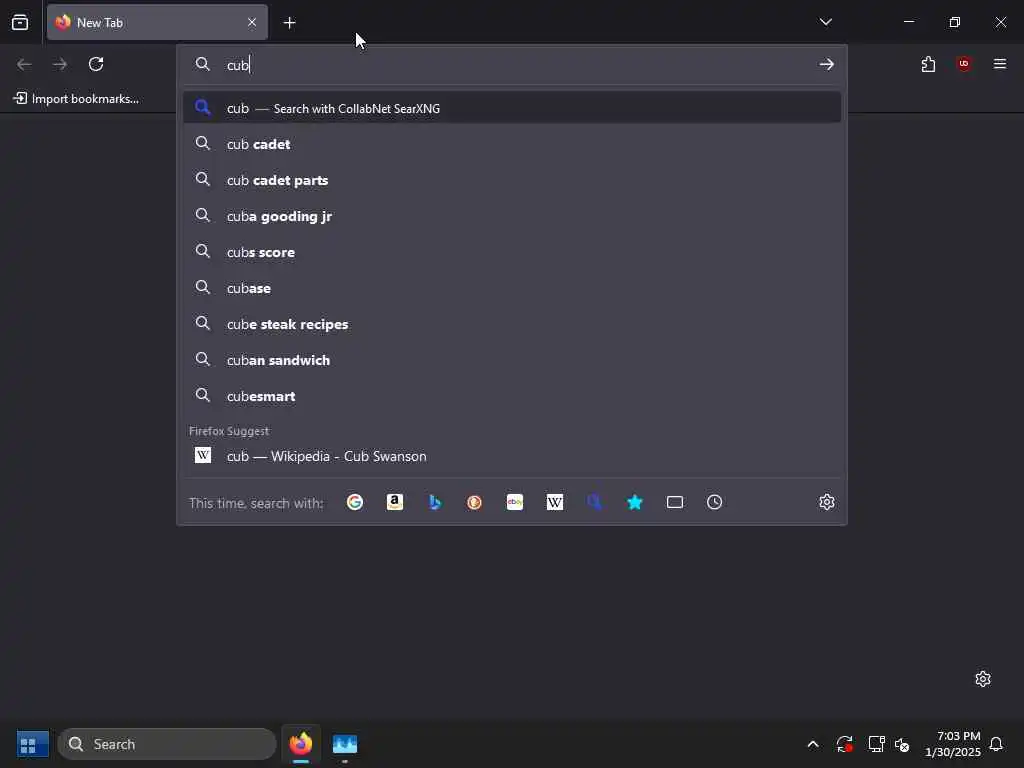Click Import bookmarks button

pyautogui.click(x=76, y=99)
